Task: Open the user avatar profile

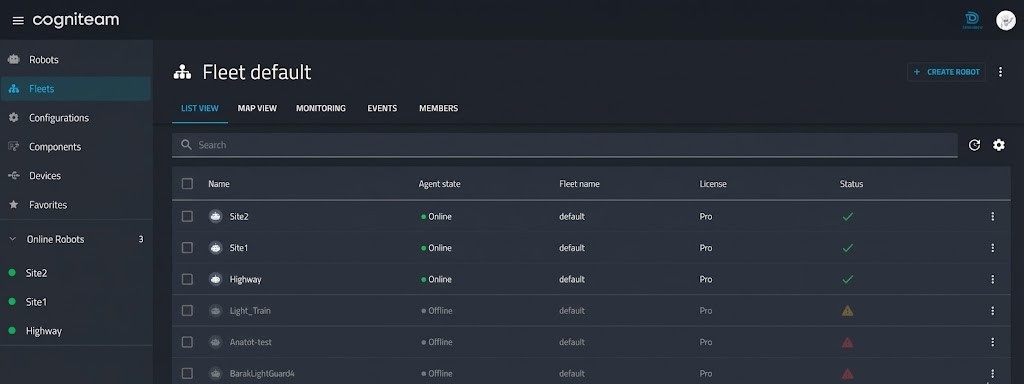Action: click(1006, 20)
